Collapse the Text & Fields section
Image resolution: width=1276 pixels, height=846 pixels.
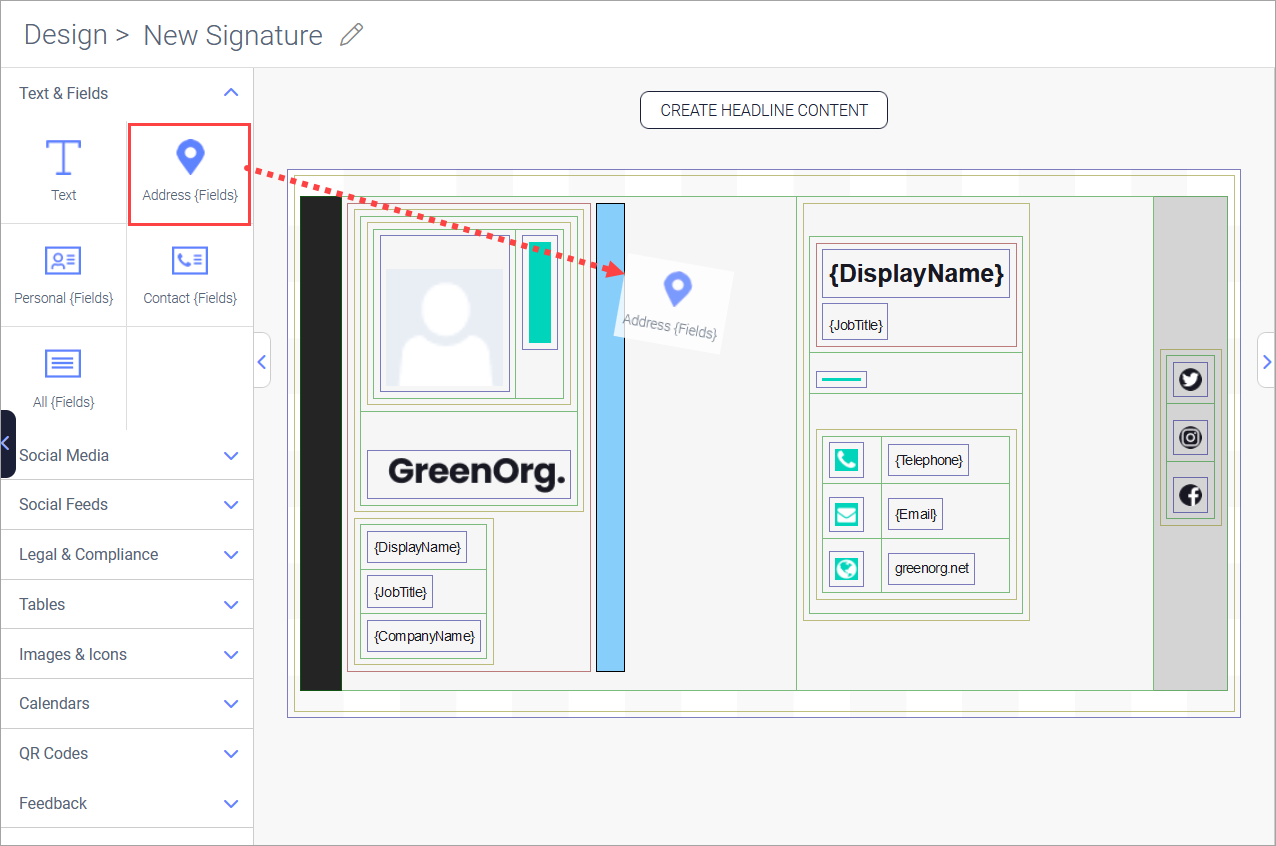click(x=231, y=93)
